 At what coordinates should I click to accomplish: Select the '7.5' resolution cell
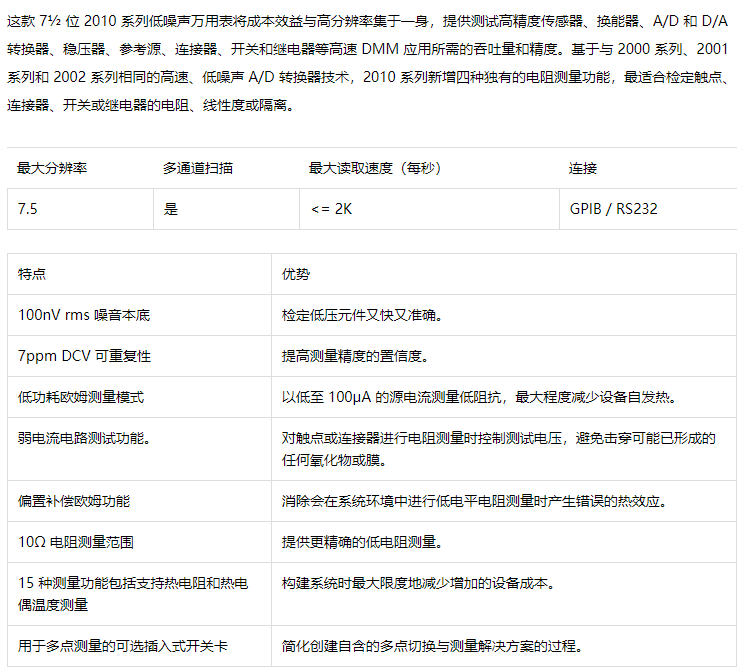click(80, 209)
